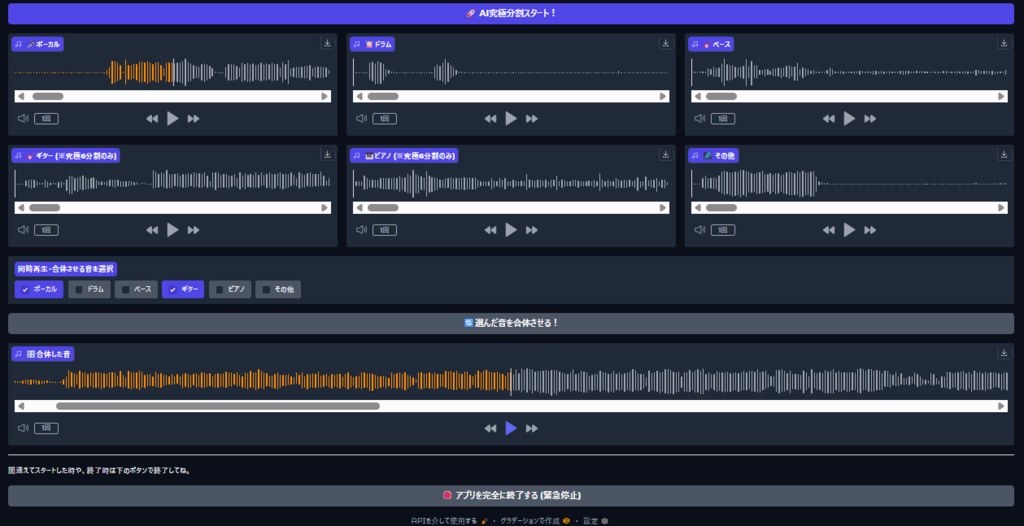The image size is (1024, 526).
Task: Play the 合体した音 merged audio
Action: coord(511,428)
